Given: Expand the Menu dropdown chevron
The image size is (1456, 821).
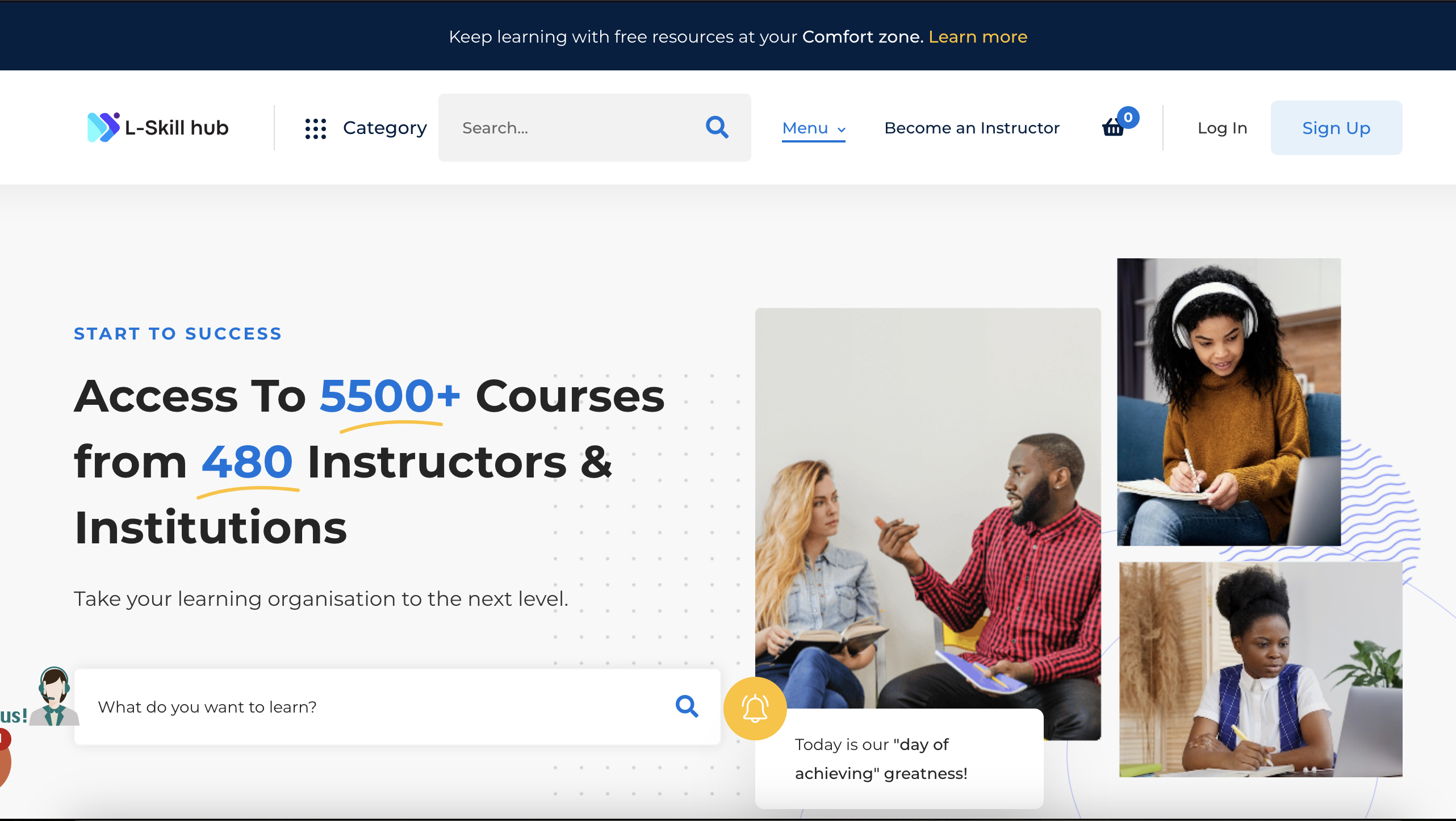Looking at the screenshot, I should [842, 129].
